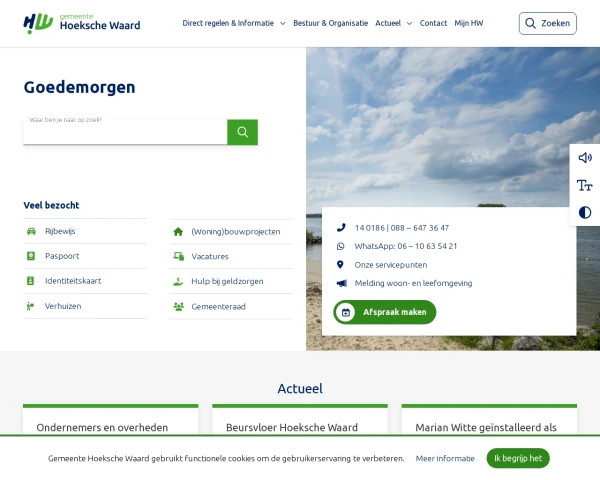Click the calendar icon on Afspraak maken

click(x=346, y=312)
